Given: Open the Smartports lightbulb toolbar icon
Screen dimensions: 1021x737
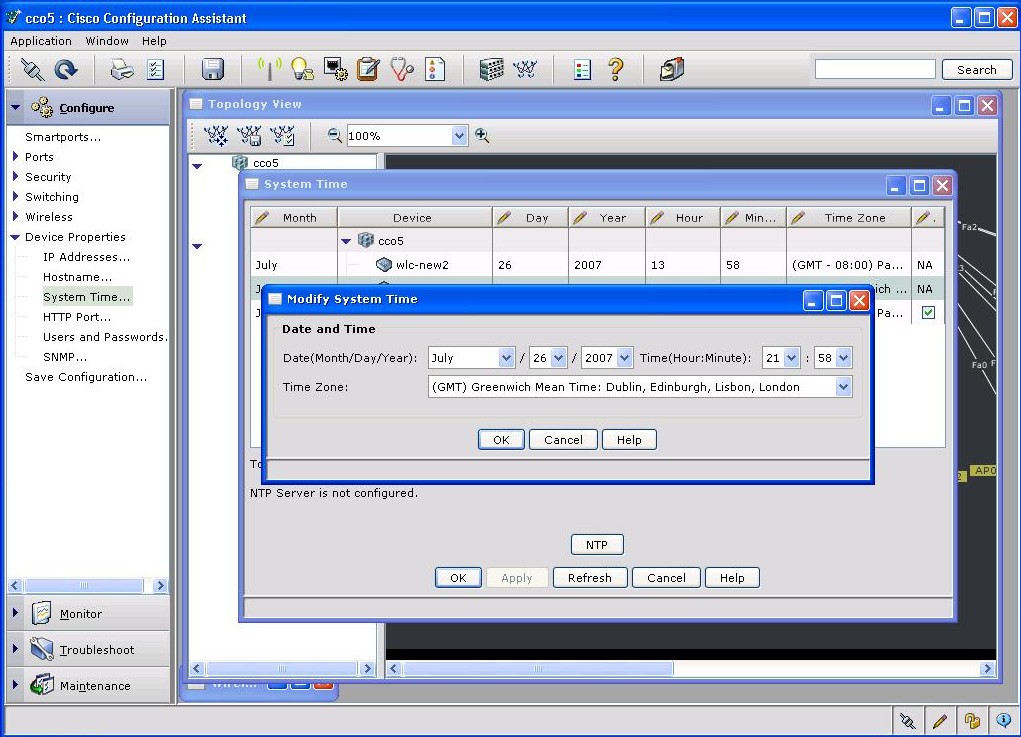Looking at the screenshot, I should (x=301, y=69).
